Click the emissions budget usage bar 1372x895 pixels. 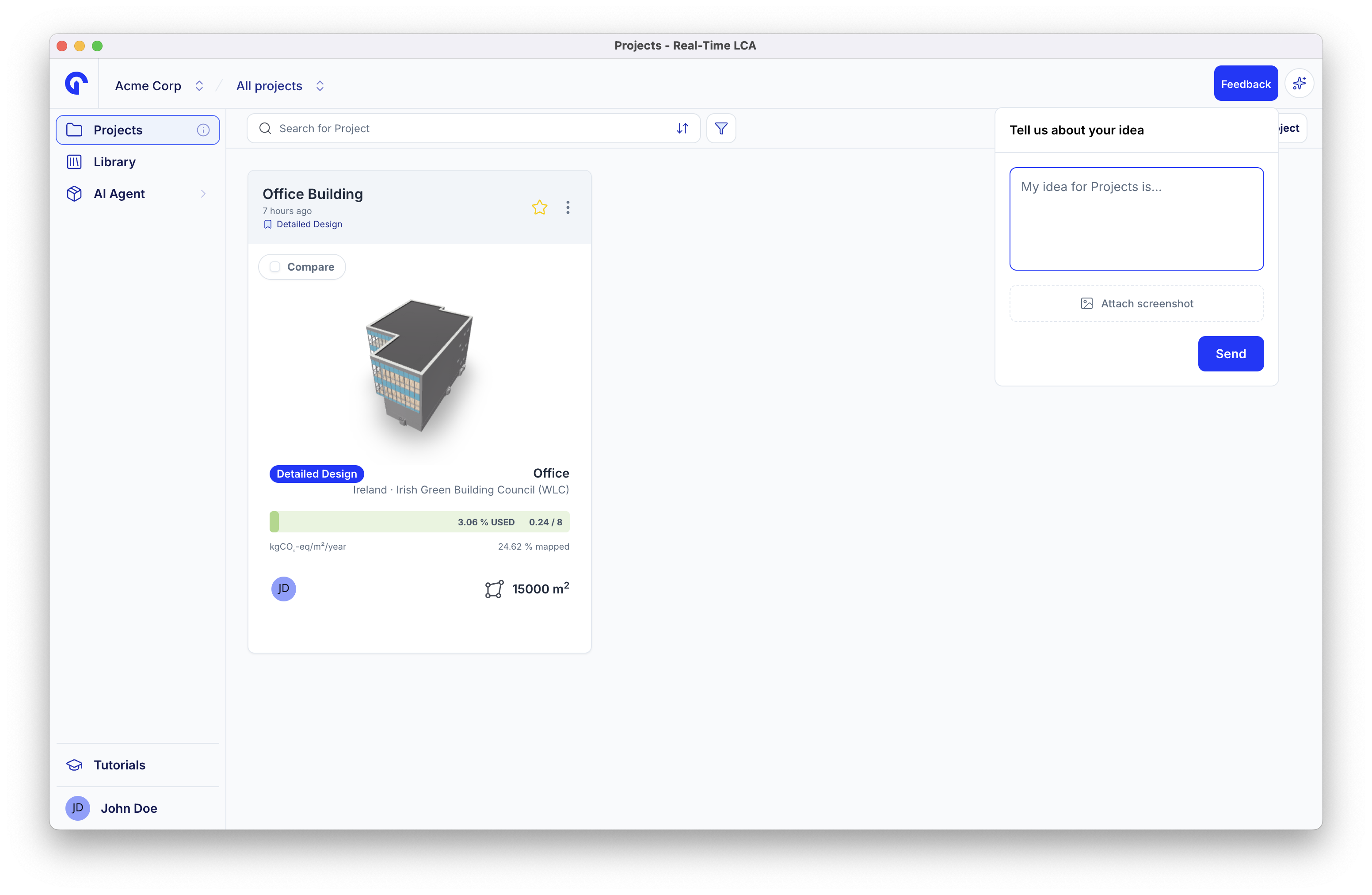click(x=419, y=522)
